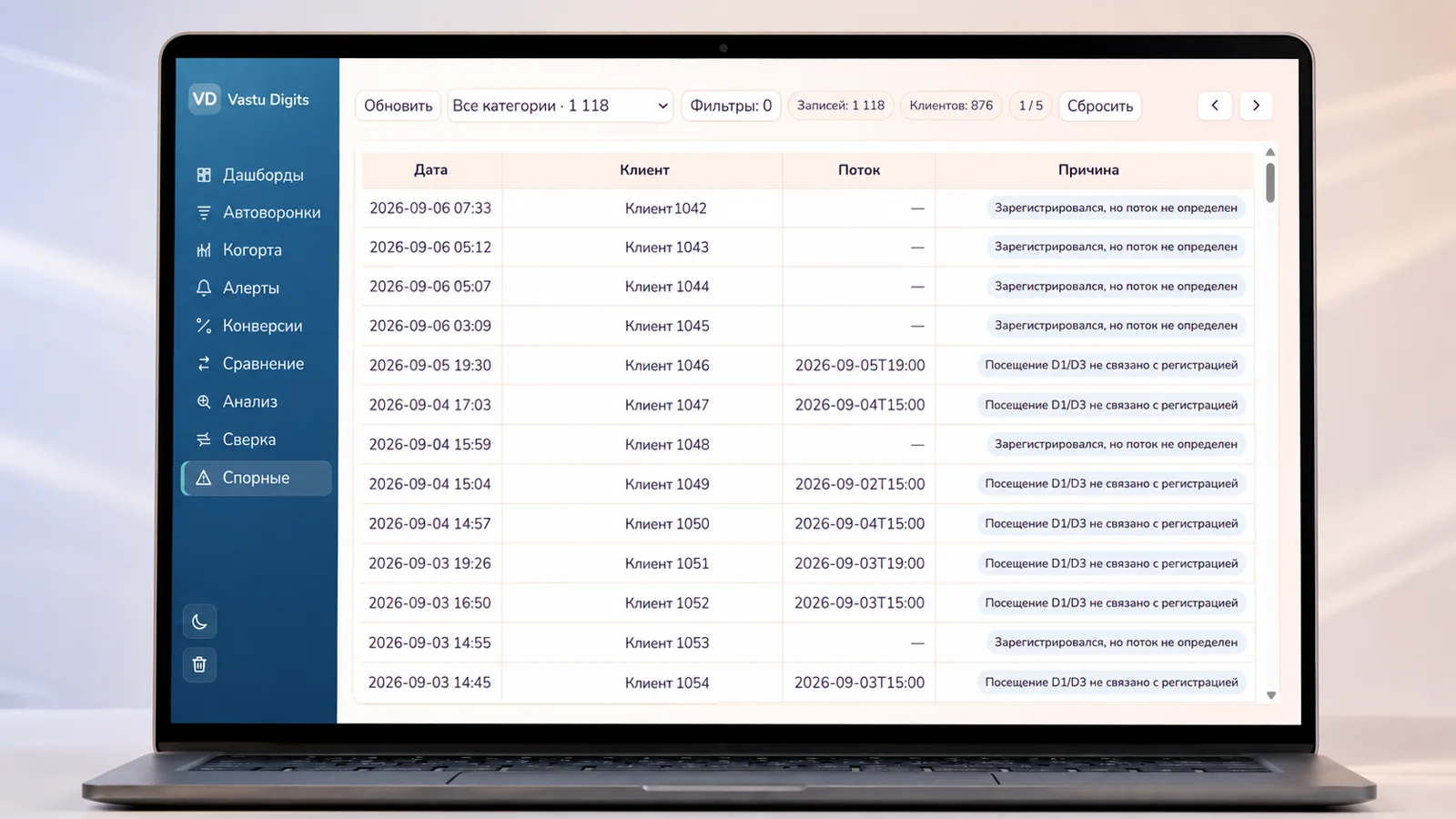Go to previous page arrow
Screen dimensions: 1456x819
1215,106
